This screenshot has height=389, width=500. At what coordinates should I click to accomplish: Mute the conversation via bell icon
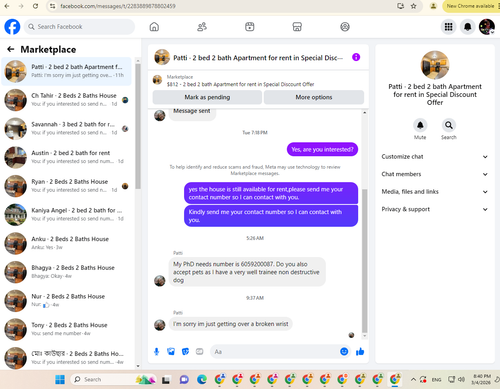(420, 125)
